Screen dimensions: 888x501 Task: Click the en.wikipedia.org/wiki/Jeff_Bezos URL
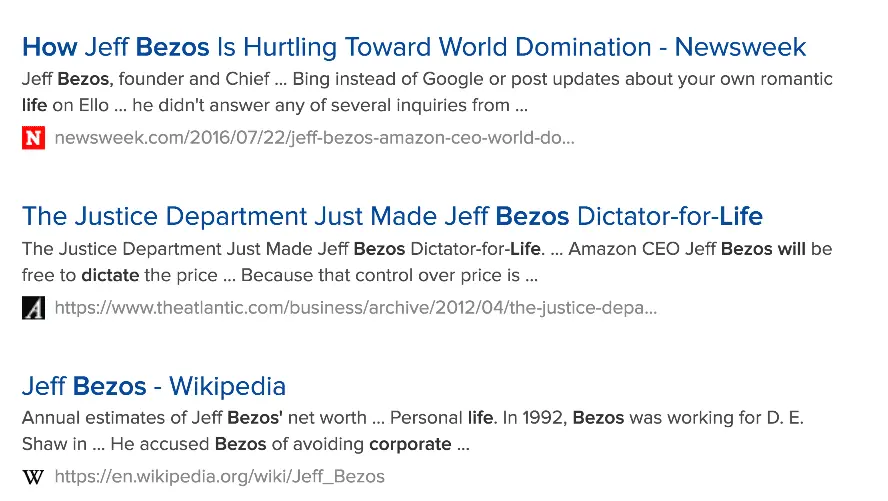tap(219, 477)
